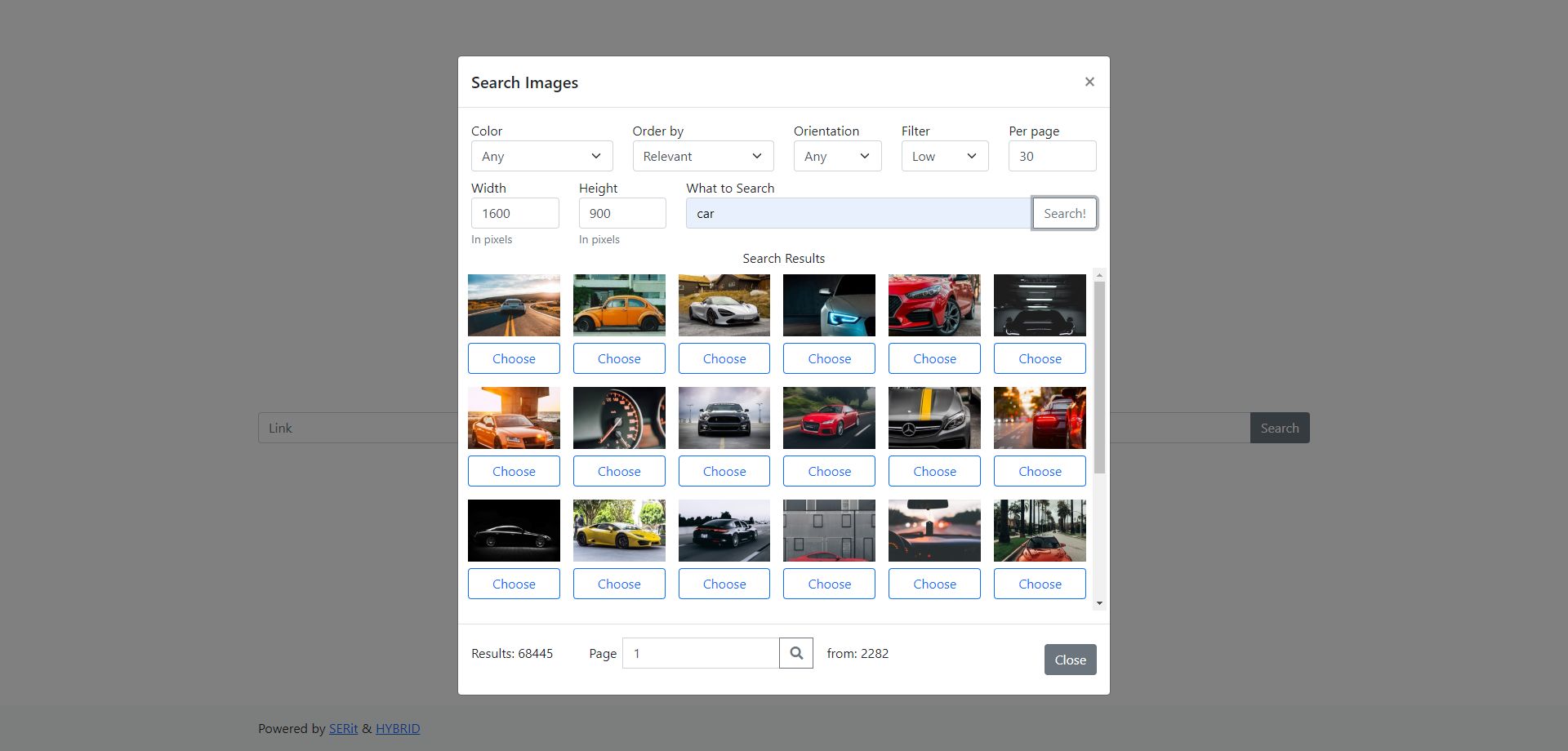Screen dimensions: 1568x751
Task: Click Choose under the red Audi image
Action: (x=829, y=471)
